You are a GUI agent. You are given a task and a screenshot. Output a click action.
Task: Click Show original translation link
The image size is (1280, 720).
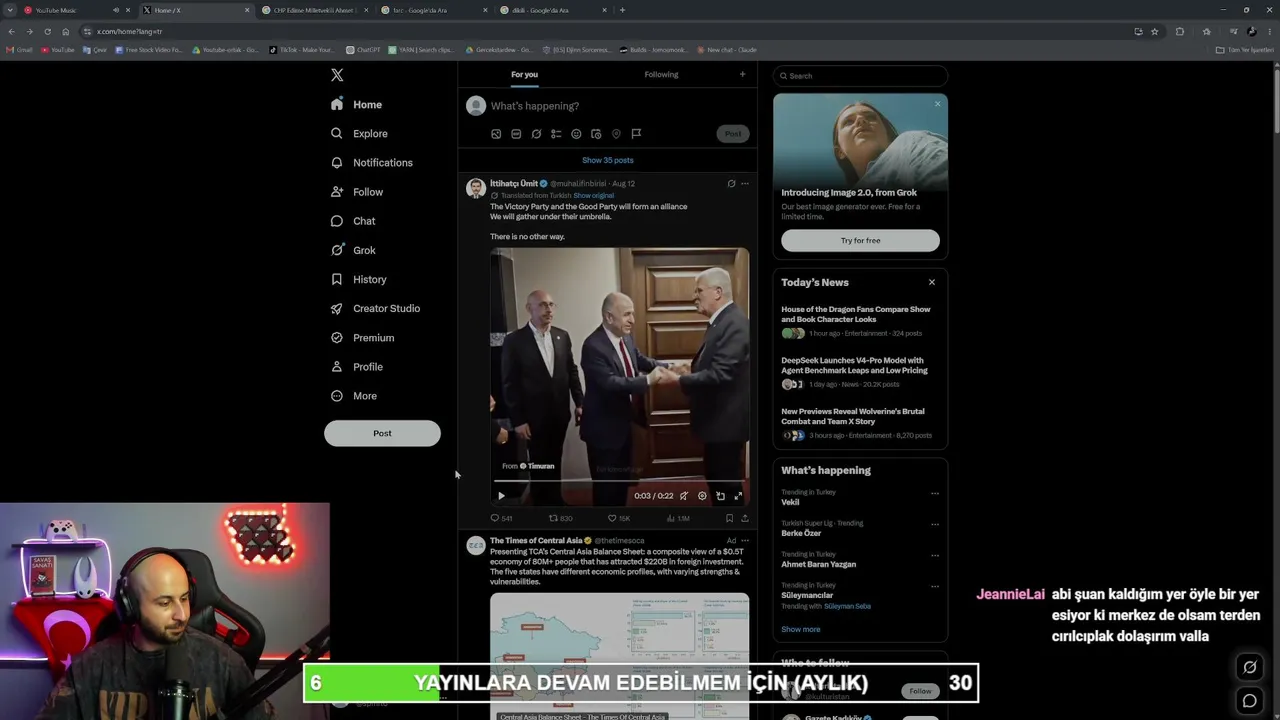point(594,196)
